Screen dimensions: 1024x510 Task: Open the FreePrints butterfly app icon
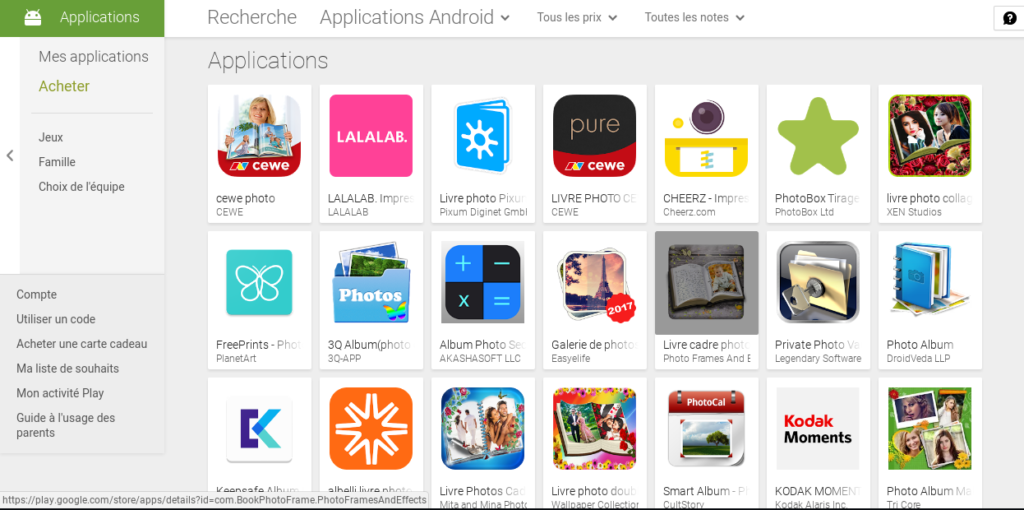(259, 282)
